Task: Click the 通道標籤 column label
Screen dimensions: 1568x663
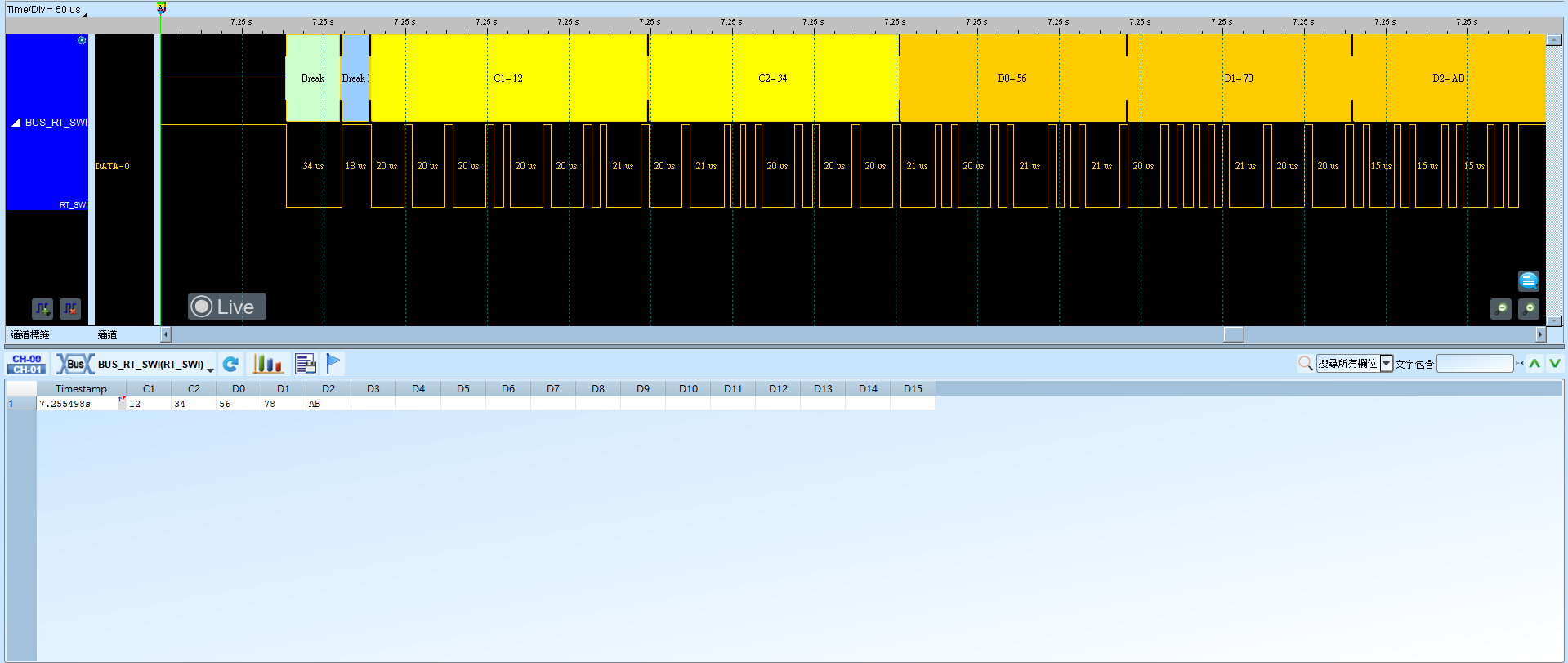Action: 30,334
